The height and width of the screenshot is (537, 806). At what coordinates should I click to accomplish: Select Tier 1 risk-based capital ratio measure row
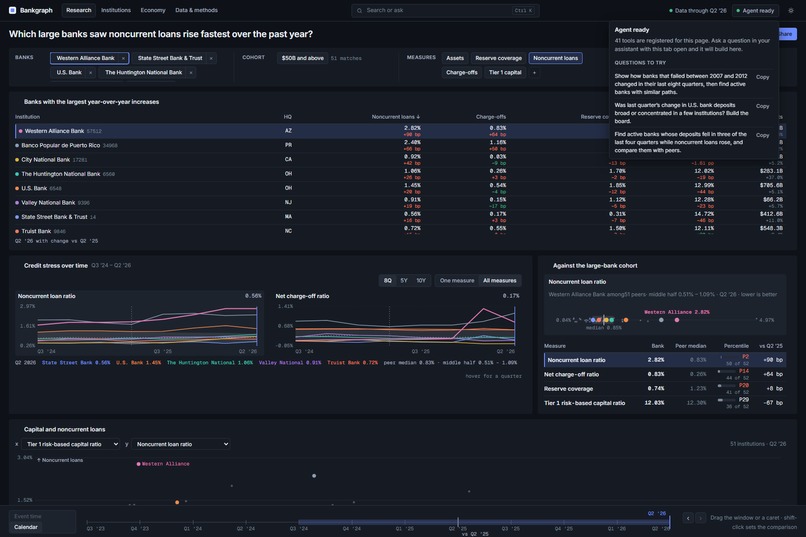tap(665, 403)
